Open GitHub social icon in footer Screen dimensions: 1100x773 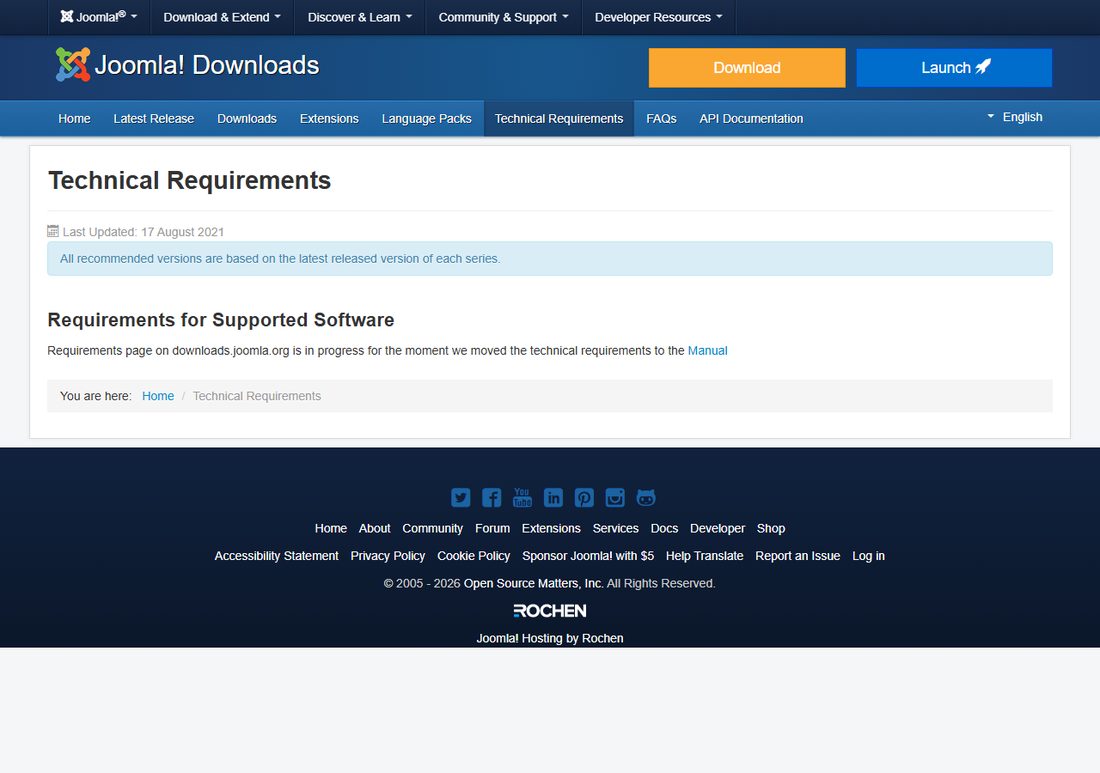(645, 497)
